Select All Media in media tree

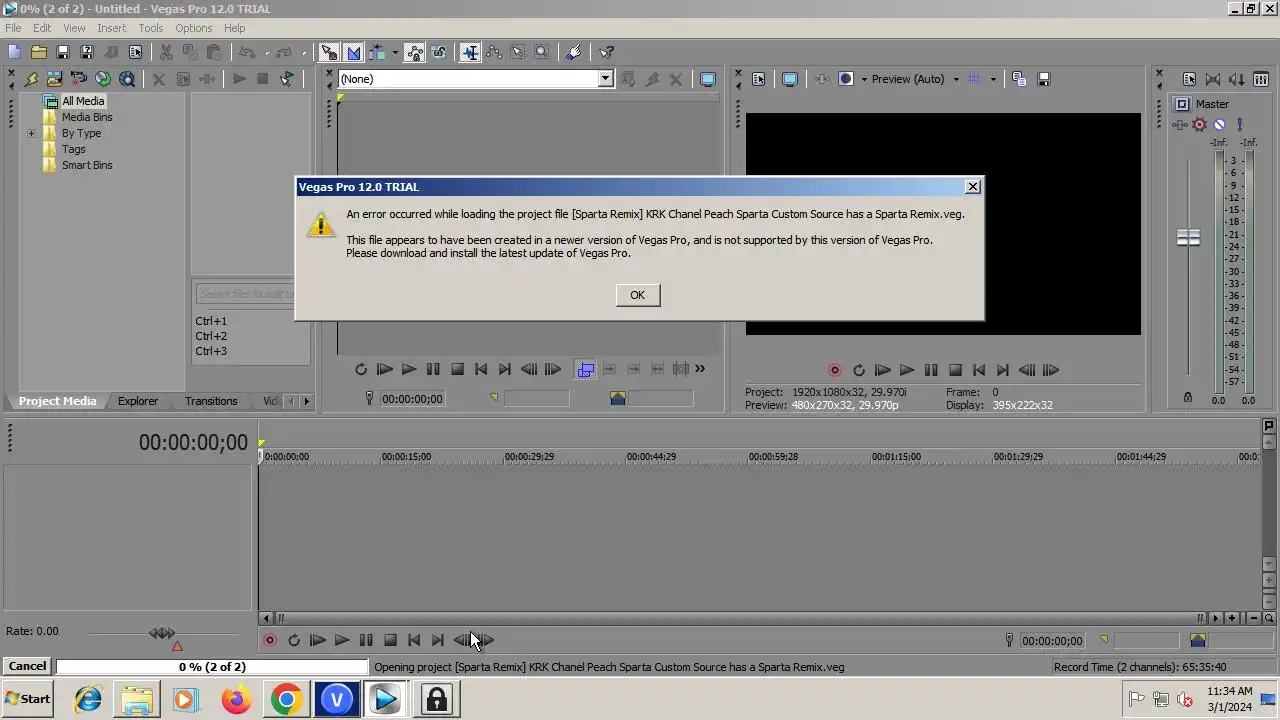coord(83,101)
